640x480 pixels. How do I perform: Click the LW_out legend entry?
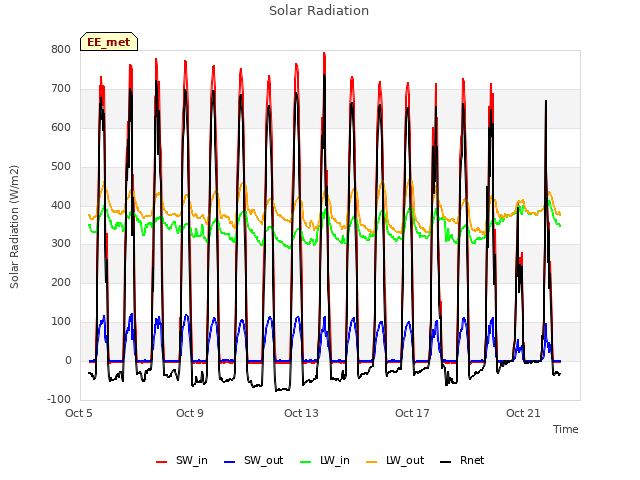(x=395, y=460)
